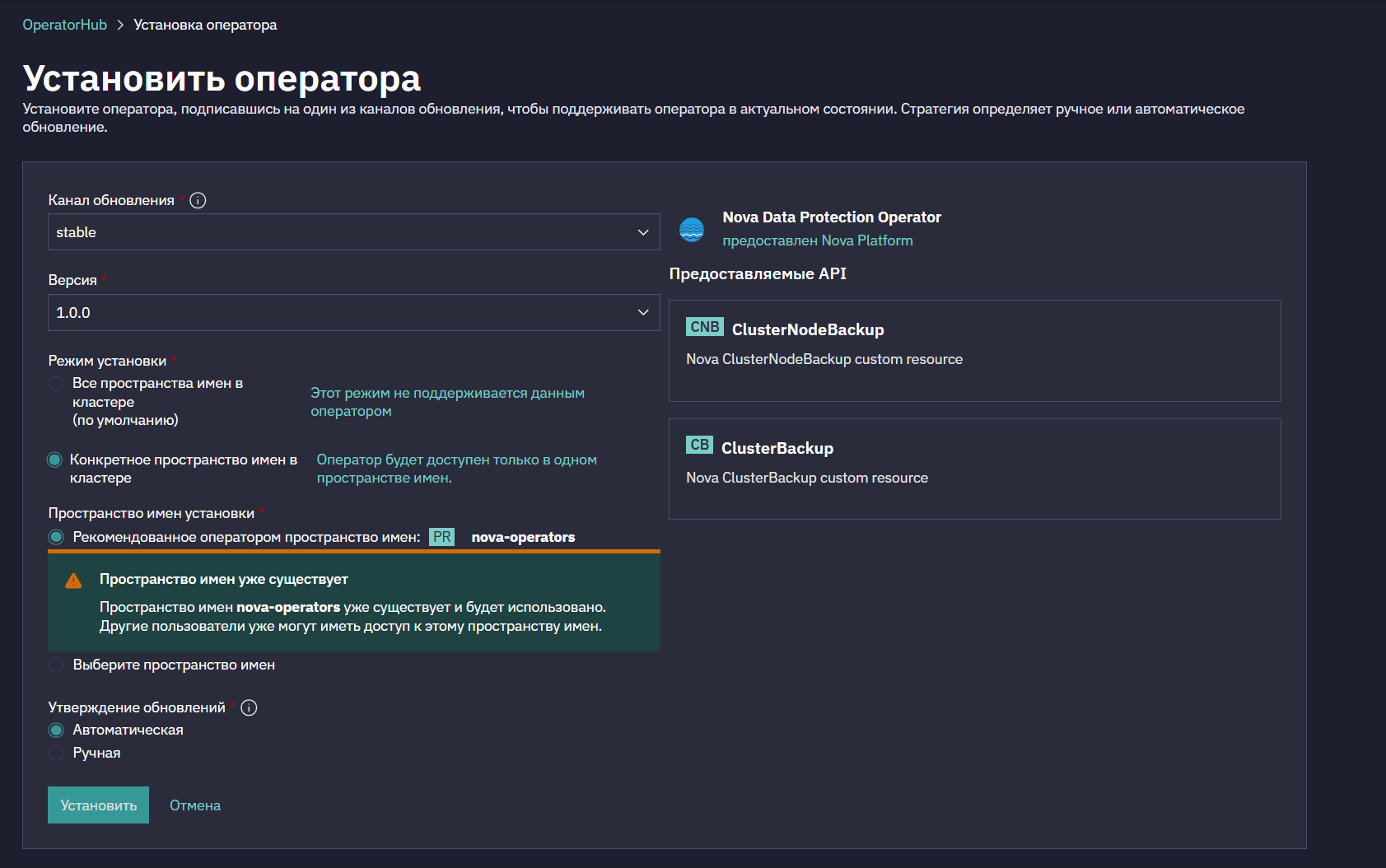
Task: Click the 'Установка оператора' breadcrumb text
Action: (x=205, y=25)
